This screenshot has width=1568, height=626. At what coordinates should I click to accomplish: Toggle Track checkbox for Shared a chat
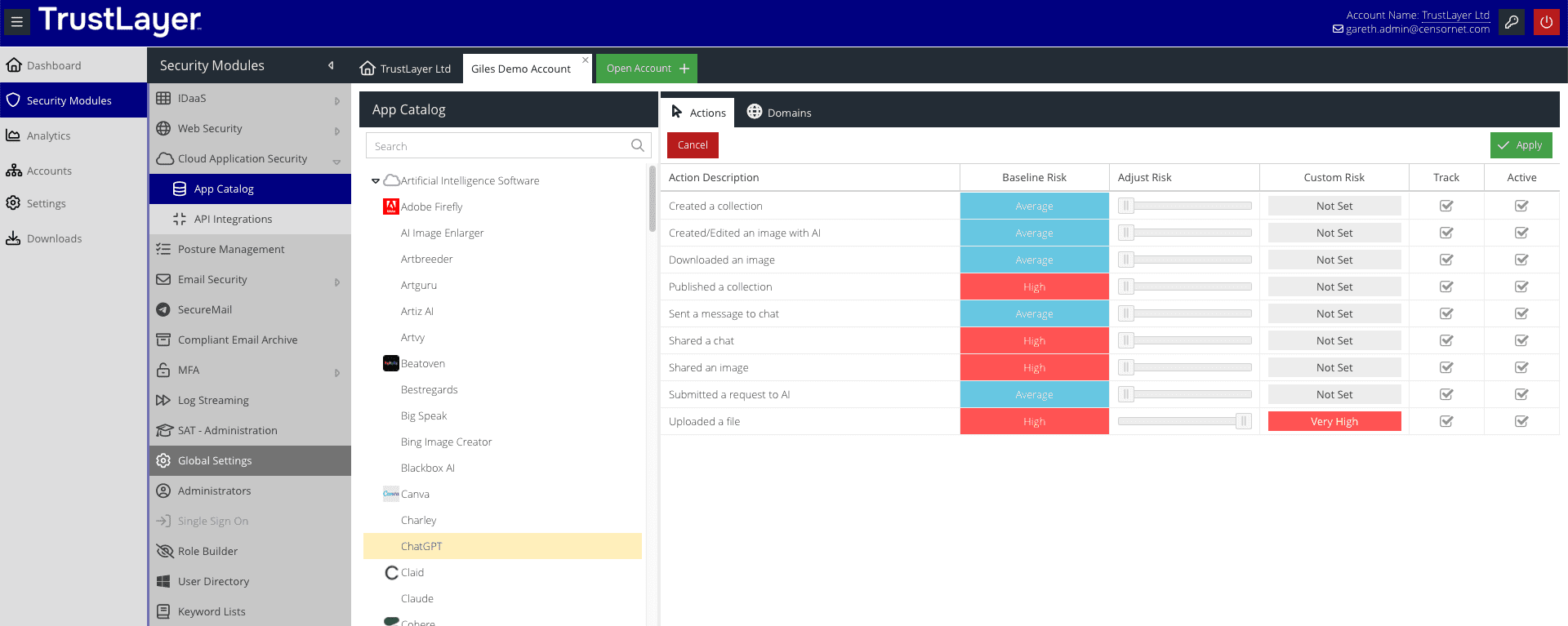1446,340
